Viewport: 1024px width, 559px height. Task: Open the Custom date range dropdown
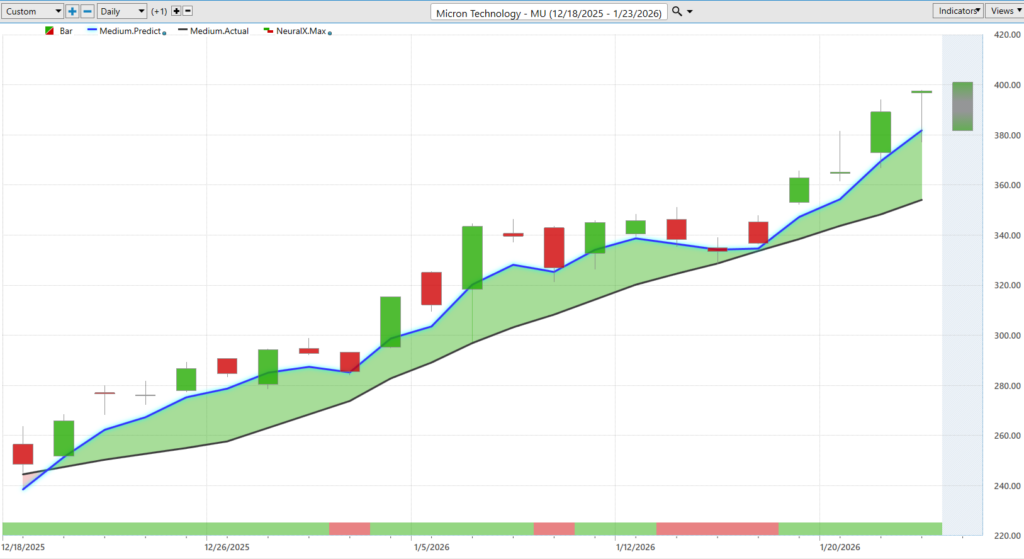(x=32, y=11)
